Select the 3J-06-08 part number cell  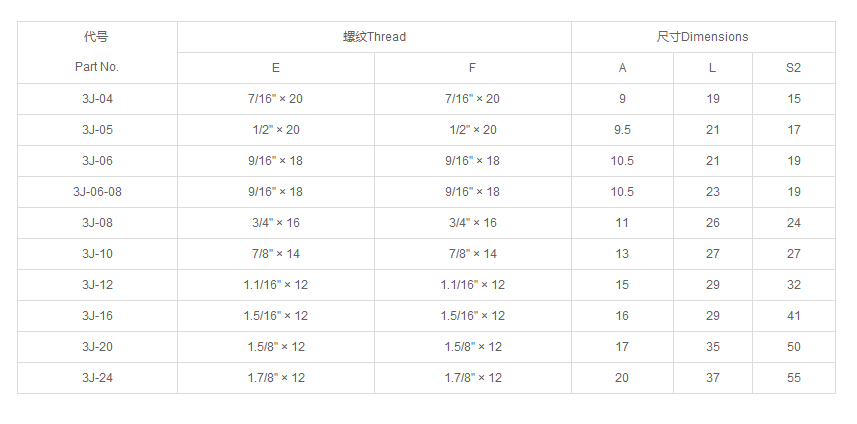point(97,192)
